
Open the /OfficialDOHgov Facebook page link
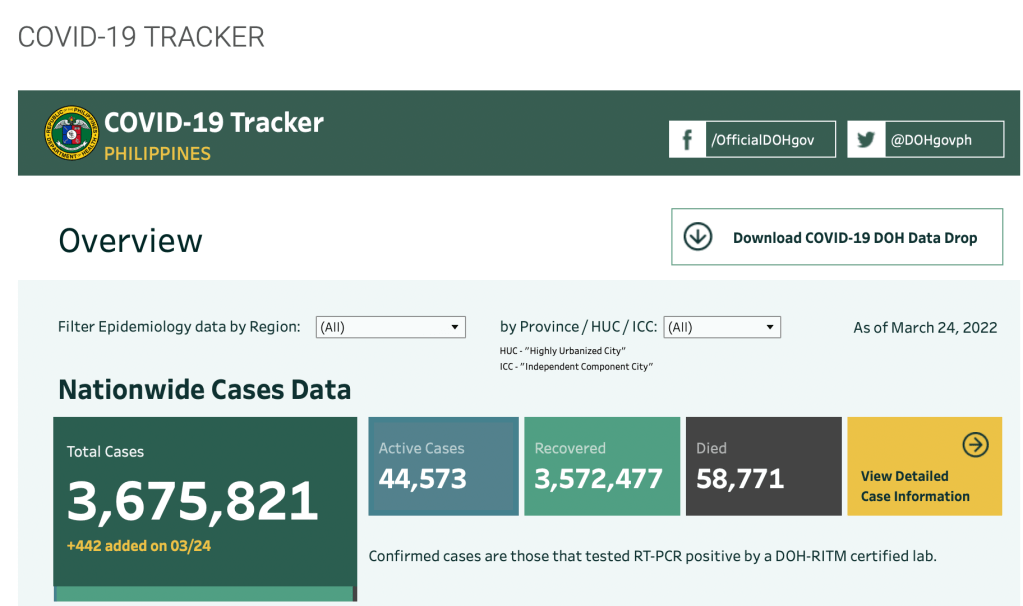coord(761,140)
